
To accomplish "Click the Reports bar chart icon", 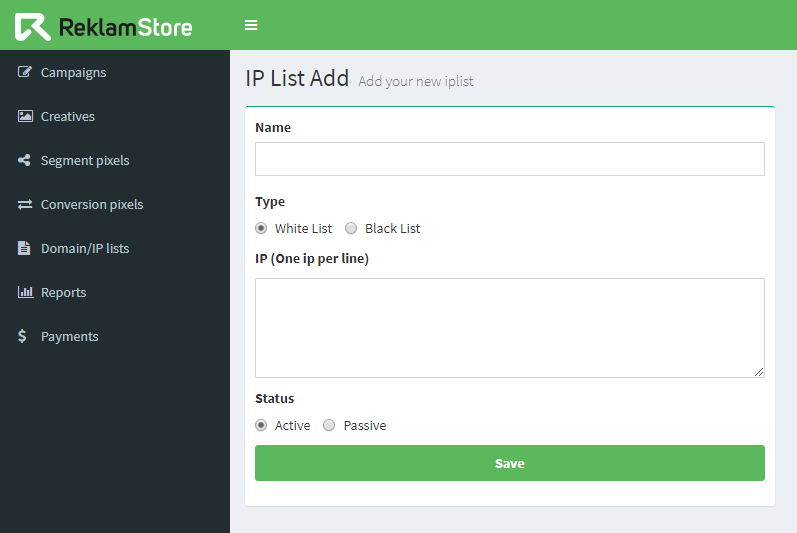I will pos(25,292).
